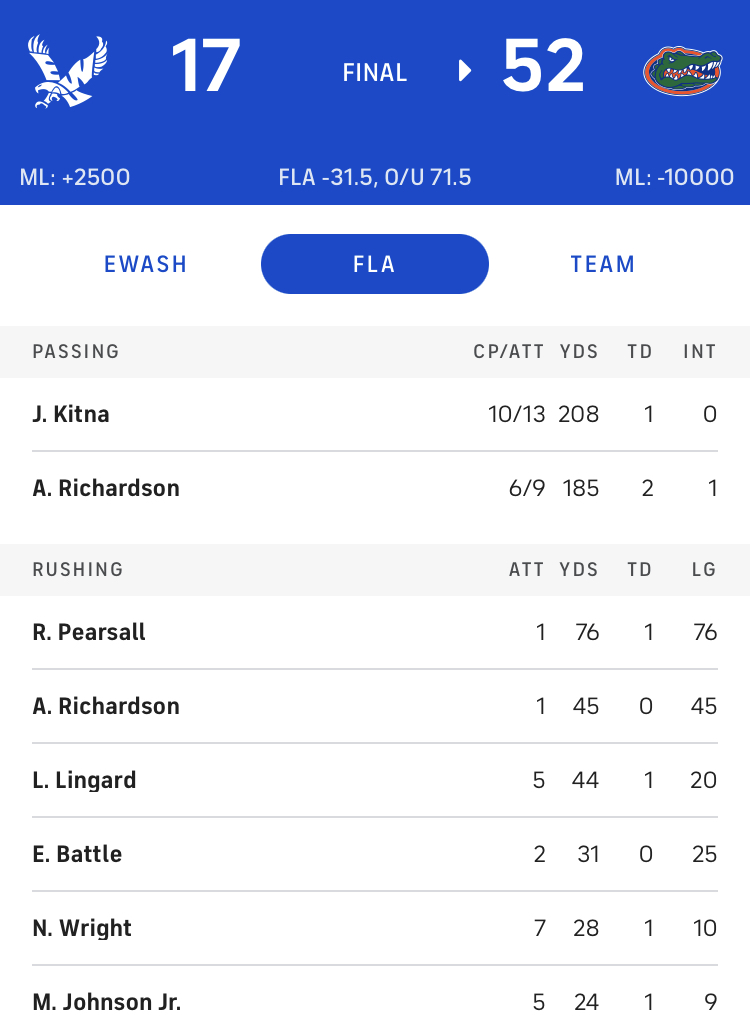This screenshot has height=1033, width=750.
Task: Click the PASSING section header
Action: click(x=375, y=352)
